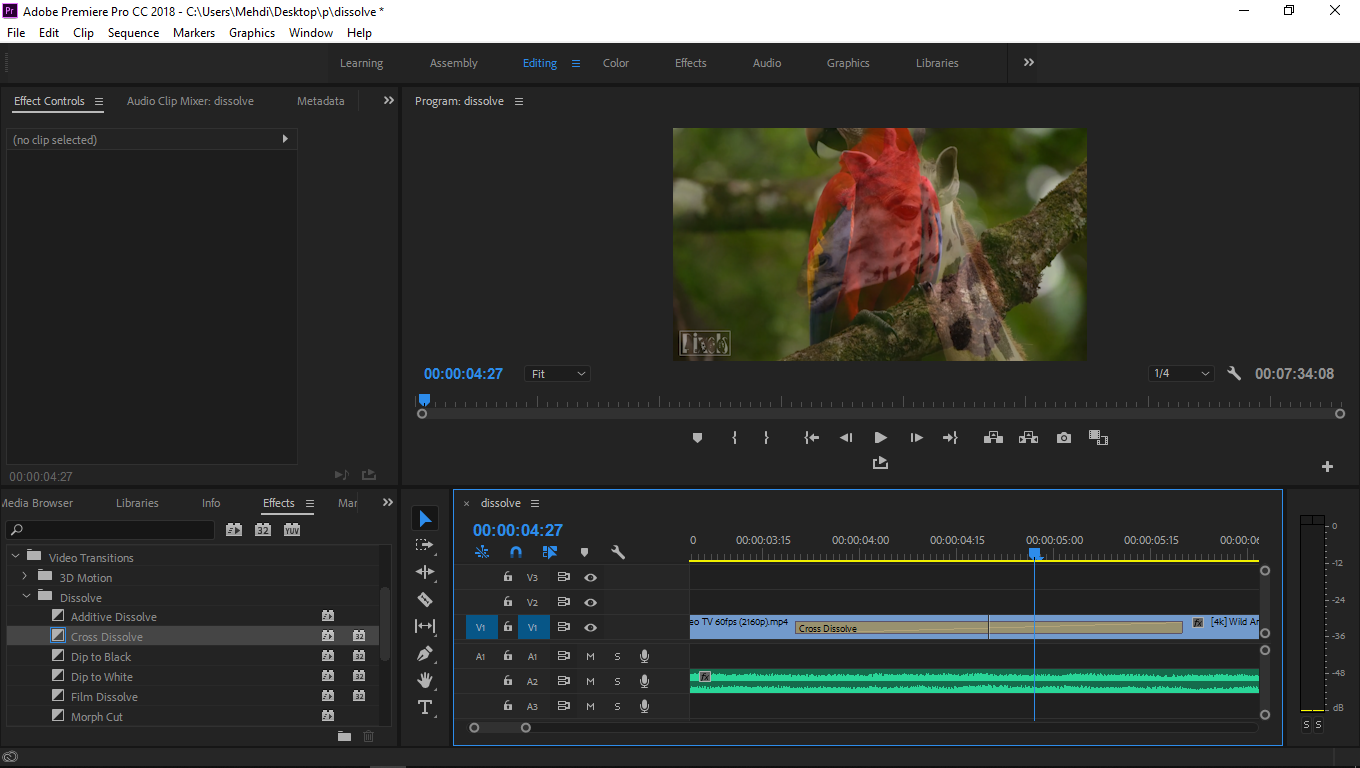The width and height of the screenshot is (1360, 768).
Task: Open the Fit zoom level dropdown
Action: [x=557, y=374]
